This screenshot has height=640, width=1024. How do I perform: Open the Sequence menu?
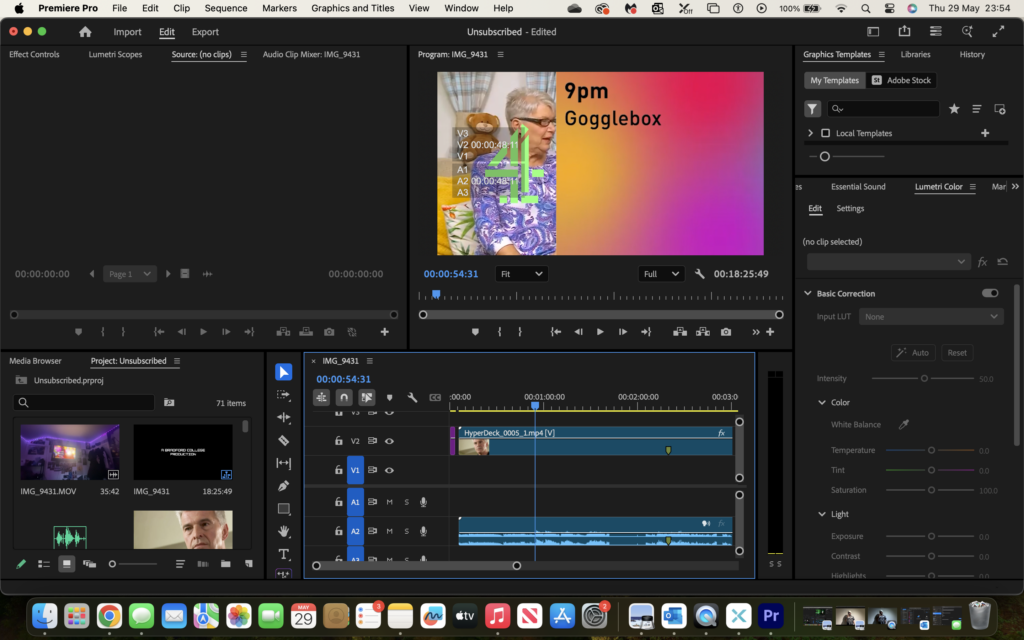click(x=226, y=8)
